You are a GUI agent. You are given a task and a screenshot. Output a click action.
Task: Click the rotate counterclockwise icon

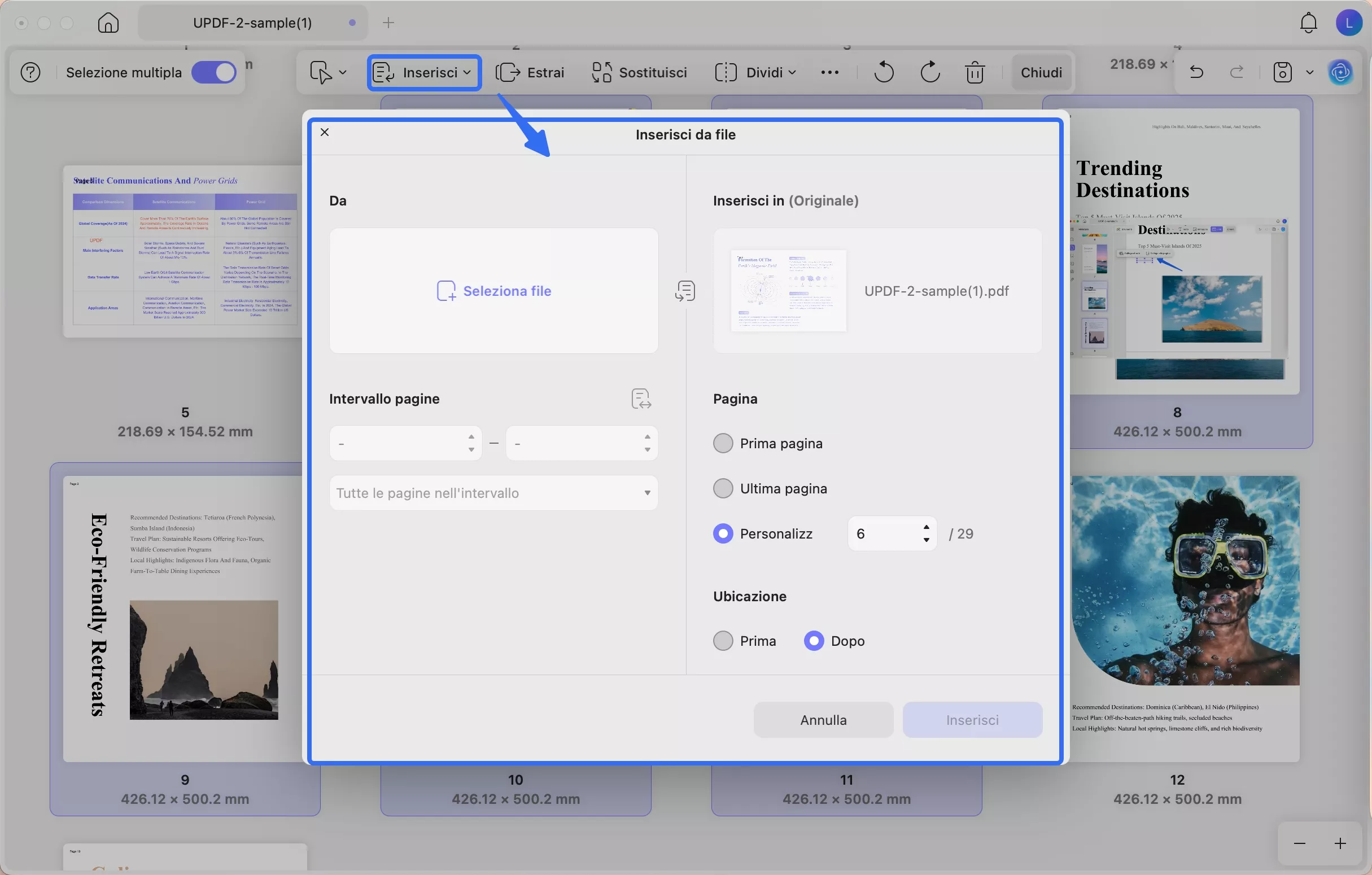click(x=884, y=72)
